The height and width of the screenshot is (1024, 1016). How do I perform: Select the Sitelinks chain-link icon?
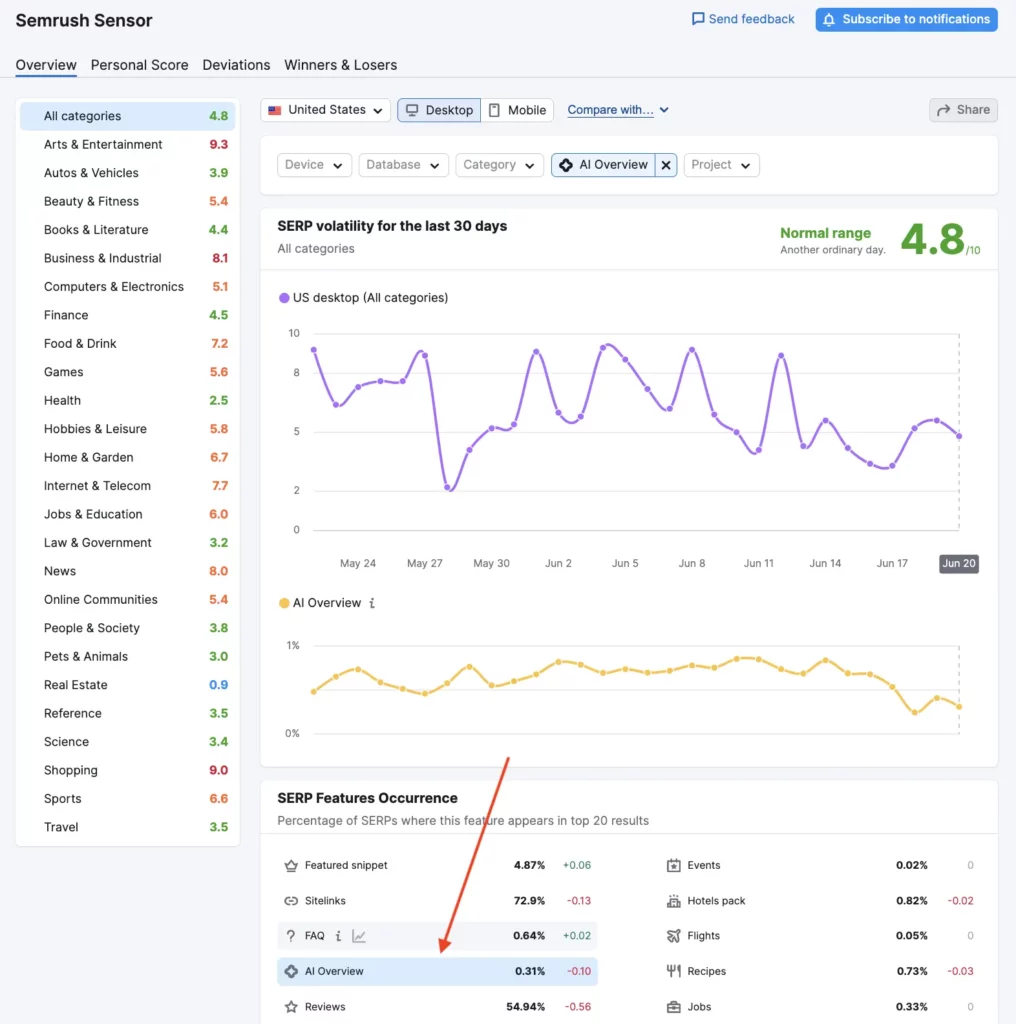tap(291, 901)
